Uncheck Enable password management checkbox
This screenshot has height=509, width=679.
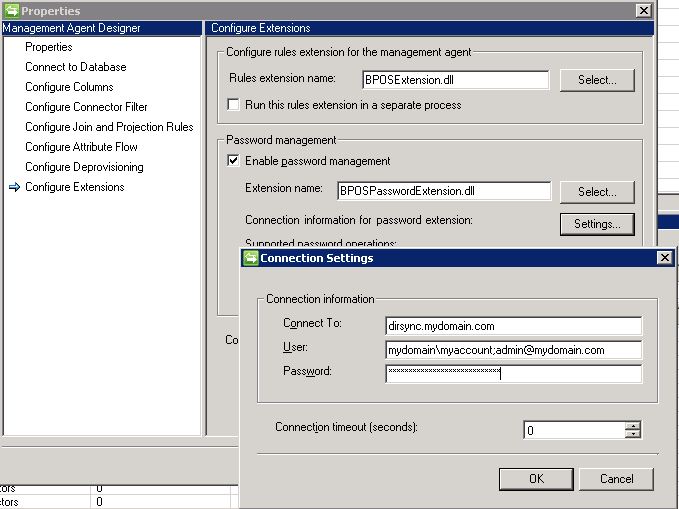point(234,161)
